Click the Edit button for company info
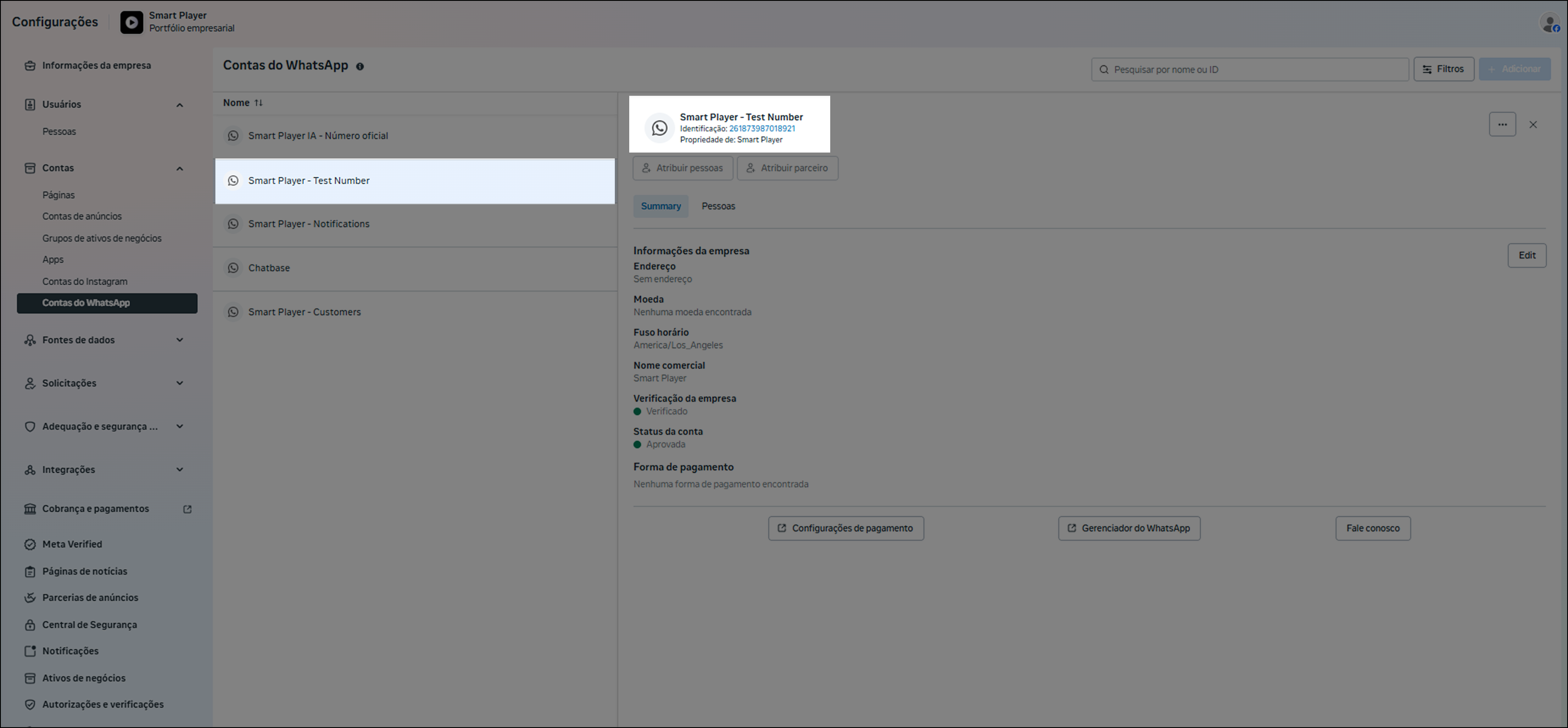The width and height of the screenshot is (1568, 728). [1526, 256]
